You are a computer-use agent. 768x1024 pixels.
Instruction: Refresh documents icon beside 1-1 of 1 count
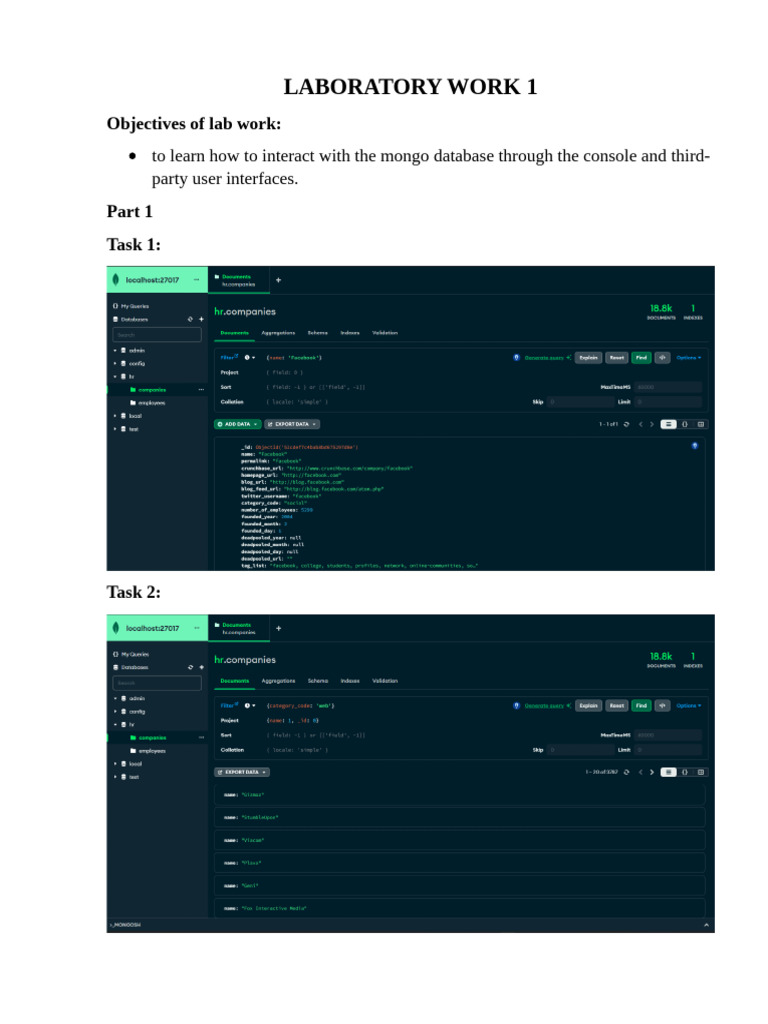coord(626,424)
